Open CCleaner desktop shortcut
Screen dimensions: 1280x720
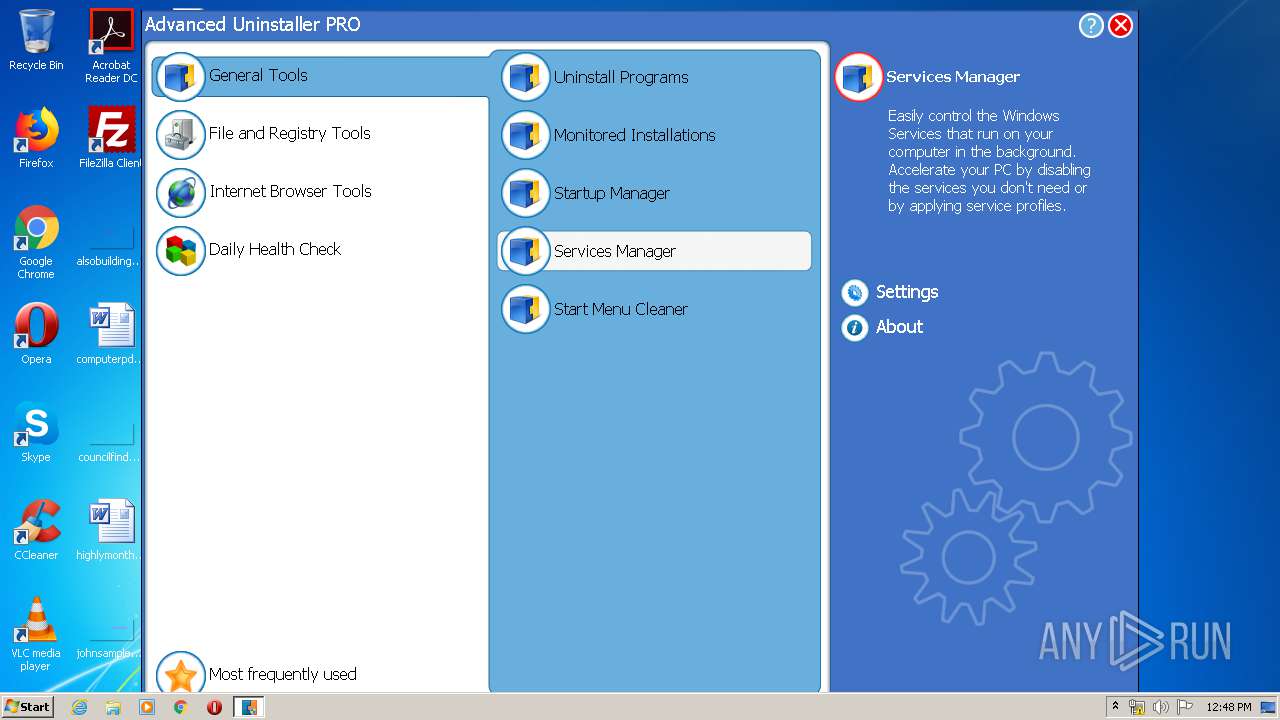[x=36, y=530]
